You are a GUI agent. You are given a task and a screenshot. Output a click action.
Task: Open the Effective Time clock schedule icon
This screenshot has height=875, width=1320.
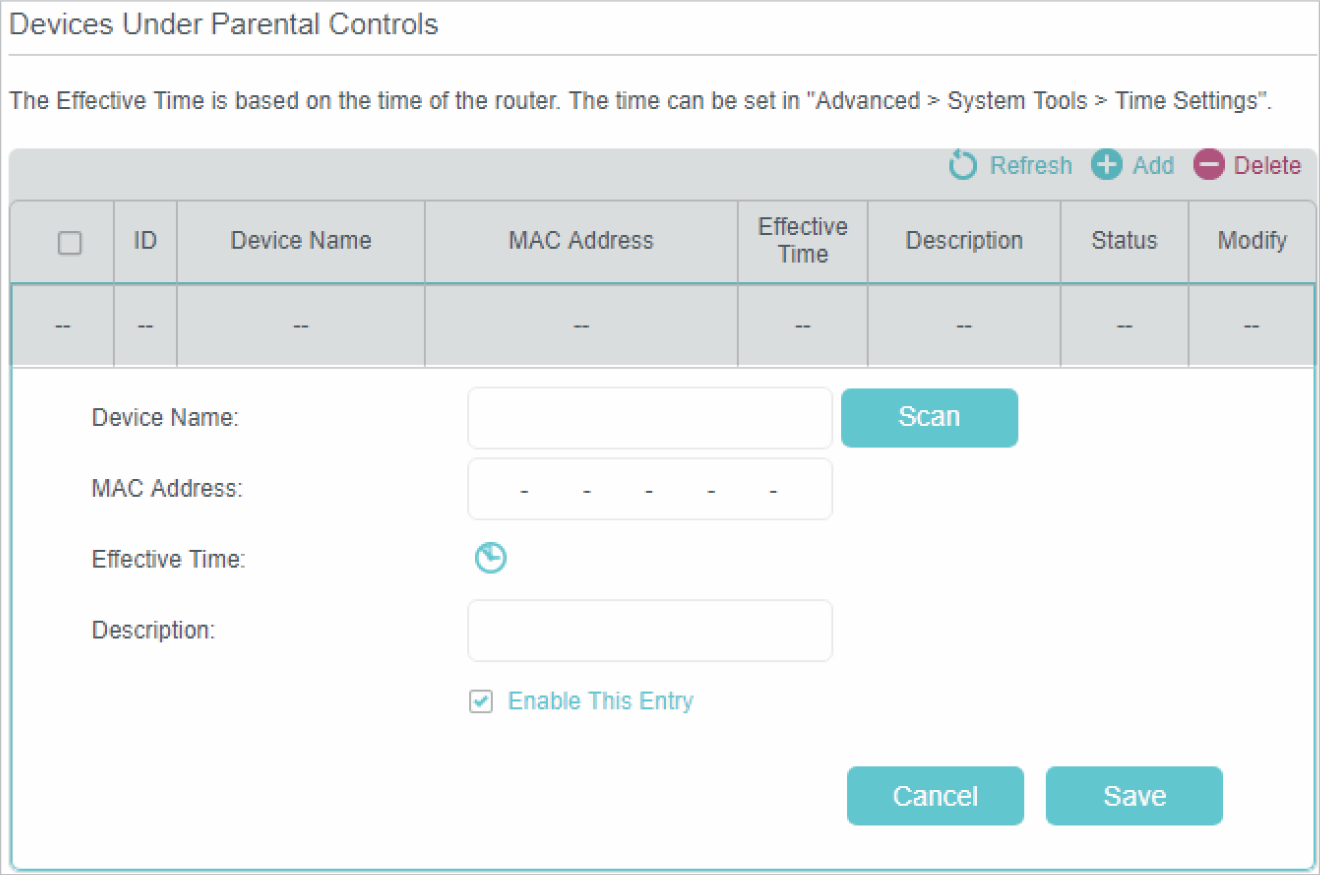point(490,559)
